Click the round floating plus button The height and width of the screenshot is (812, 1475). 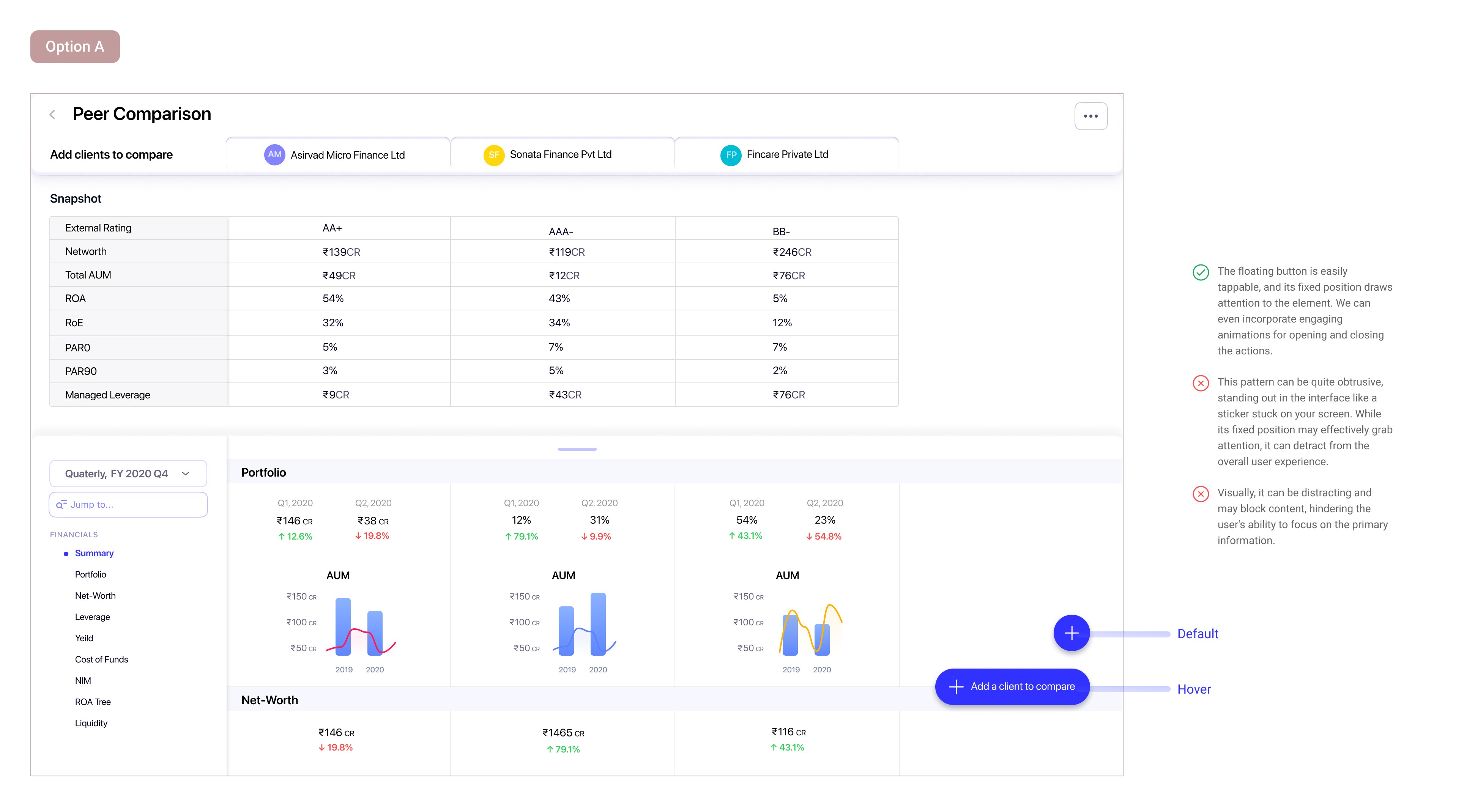(1071, 633)
